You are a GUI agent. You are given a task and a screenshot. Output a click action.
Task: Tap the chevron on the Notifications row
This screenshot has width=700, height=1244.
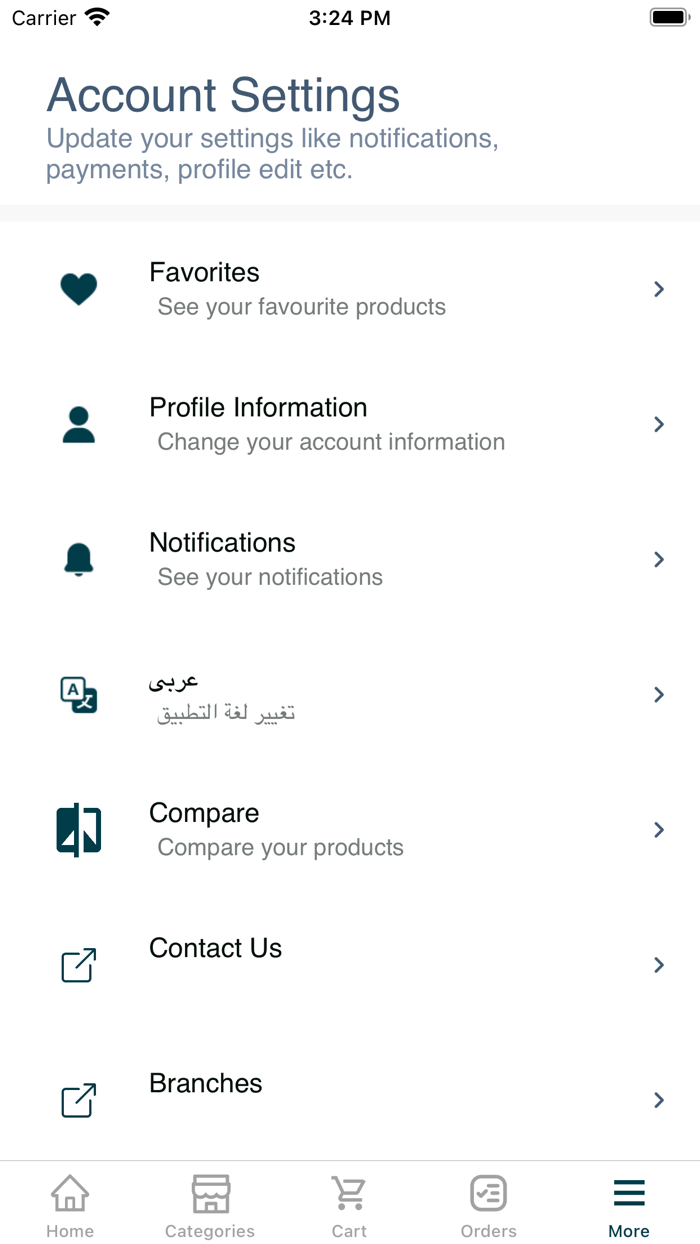pos(659,560)
